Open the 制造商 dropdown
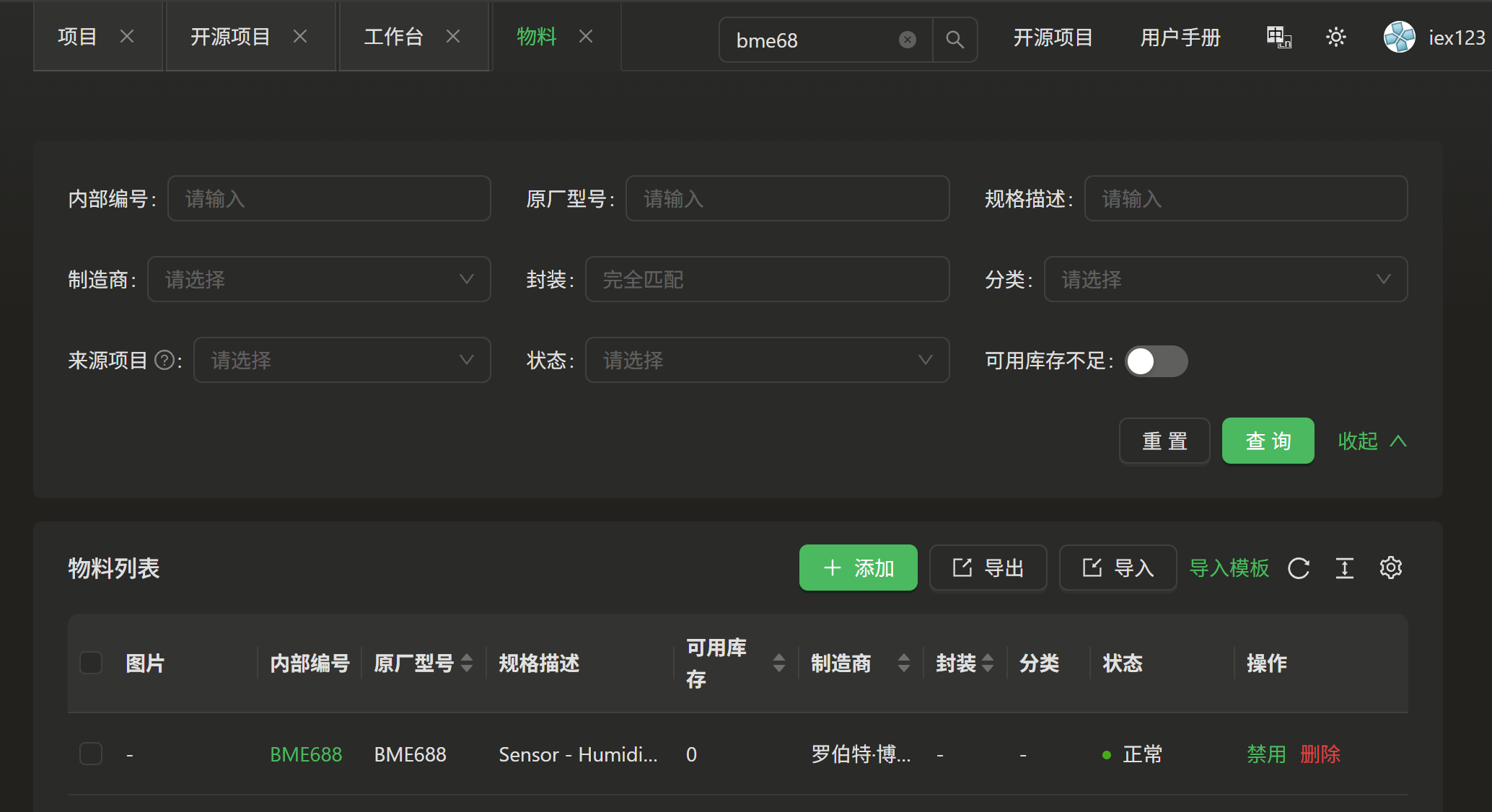This screenshot has height=812, width=1492. click(x=319, y=279)
